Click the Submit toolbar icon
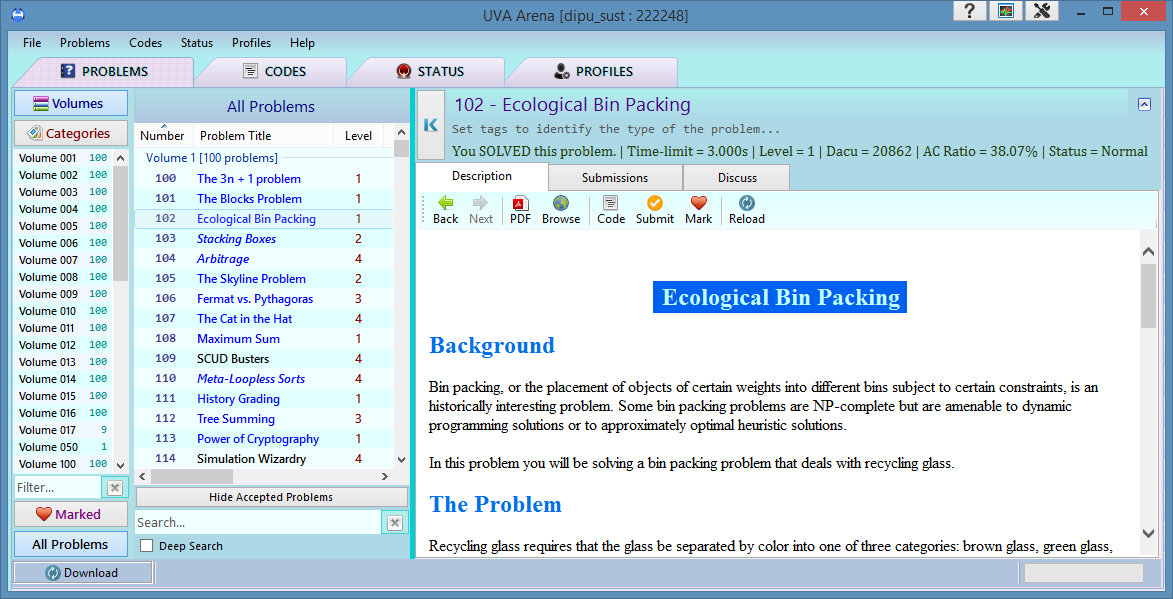The width and height of the screenshot is (1173, 599). [655, 210]
